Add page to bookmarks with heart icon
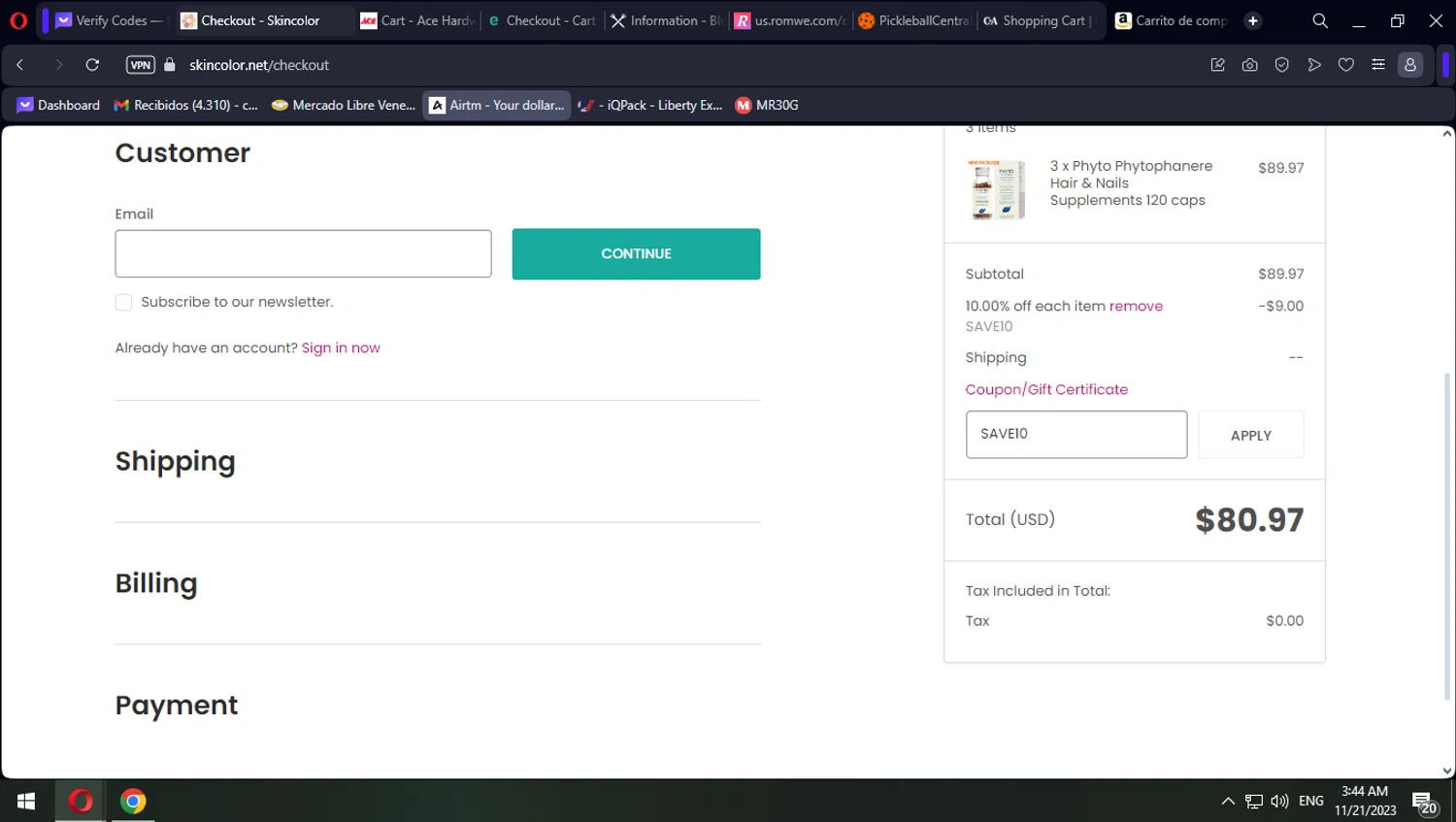Image resolution: width=1456 pixels, height=822 pixels. (1346, 65)
